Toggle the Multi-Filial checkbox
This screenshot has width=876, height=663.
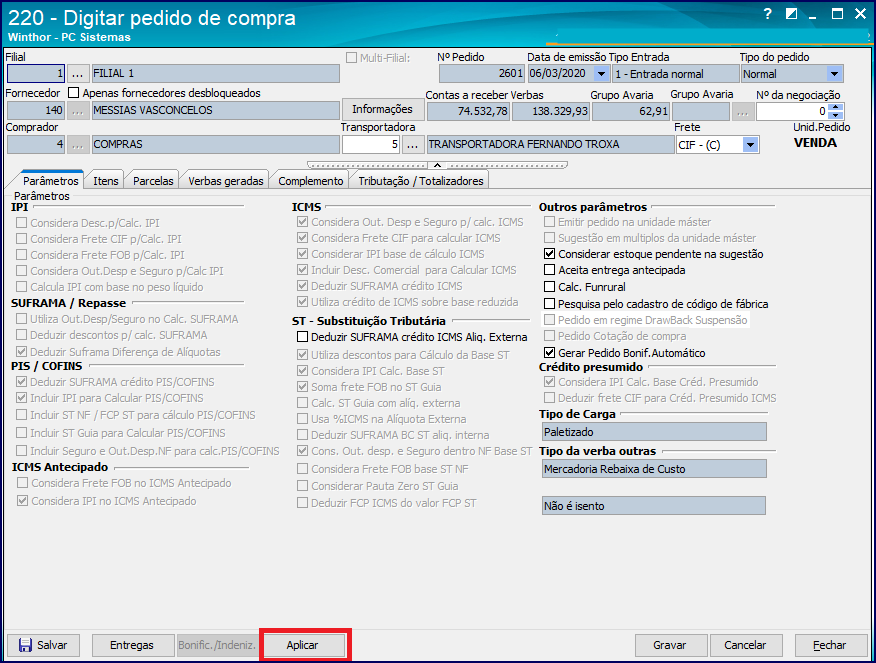351,58
